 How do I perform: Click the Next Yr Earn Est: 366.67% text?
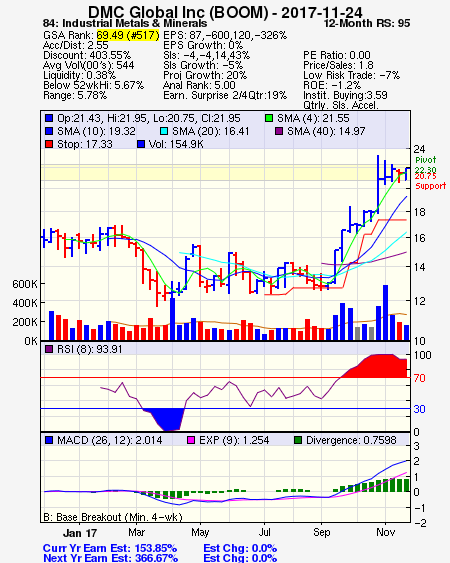[110, 558]
